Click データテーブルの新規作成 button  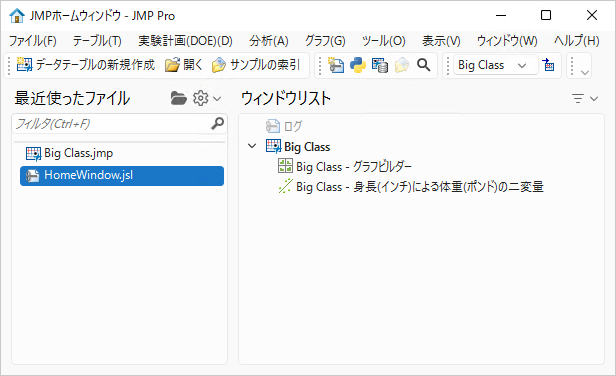click(86, 65)
